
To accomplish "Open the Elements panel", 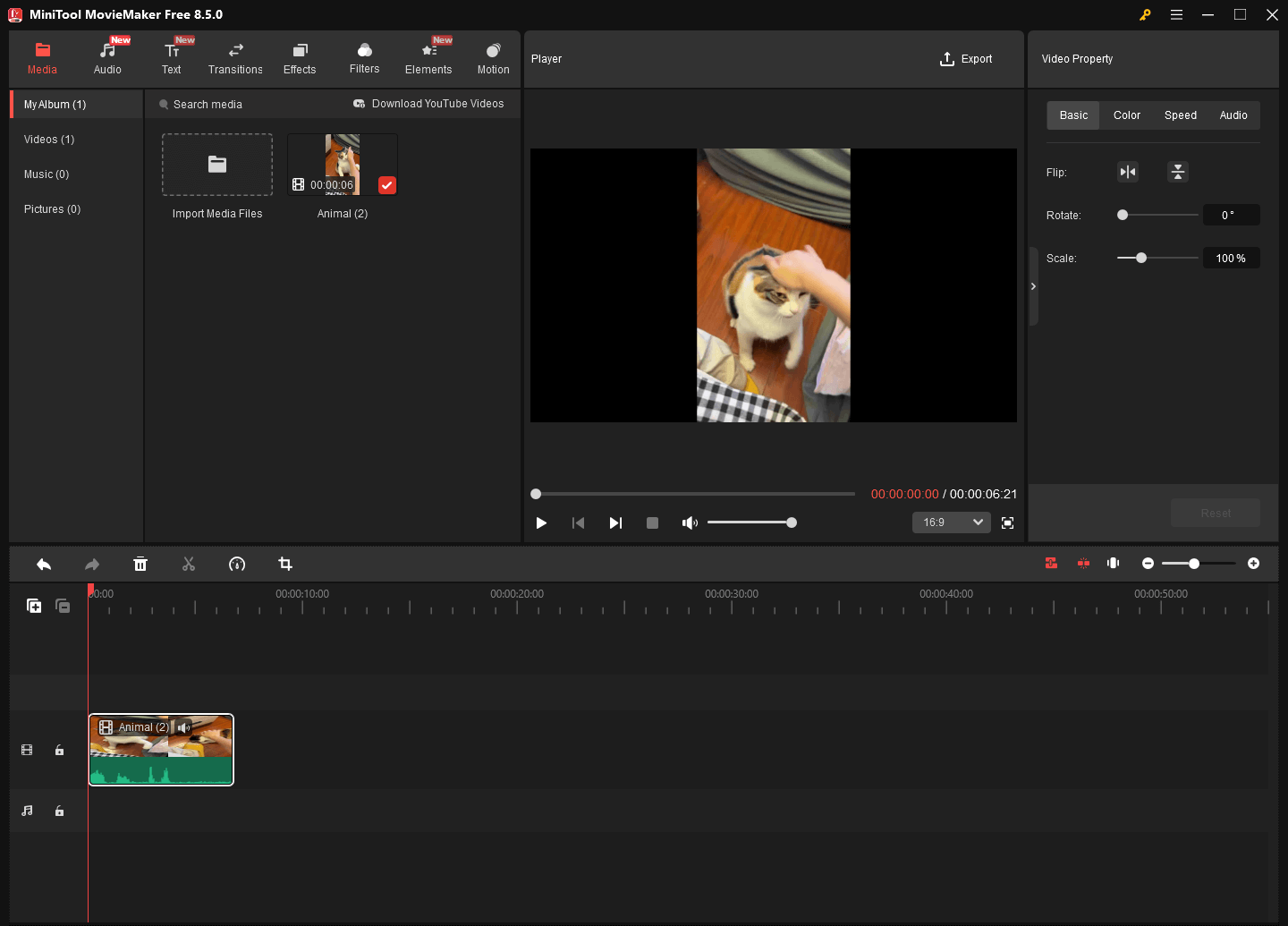I will pyautogui.click(x=428, y=56).
